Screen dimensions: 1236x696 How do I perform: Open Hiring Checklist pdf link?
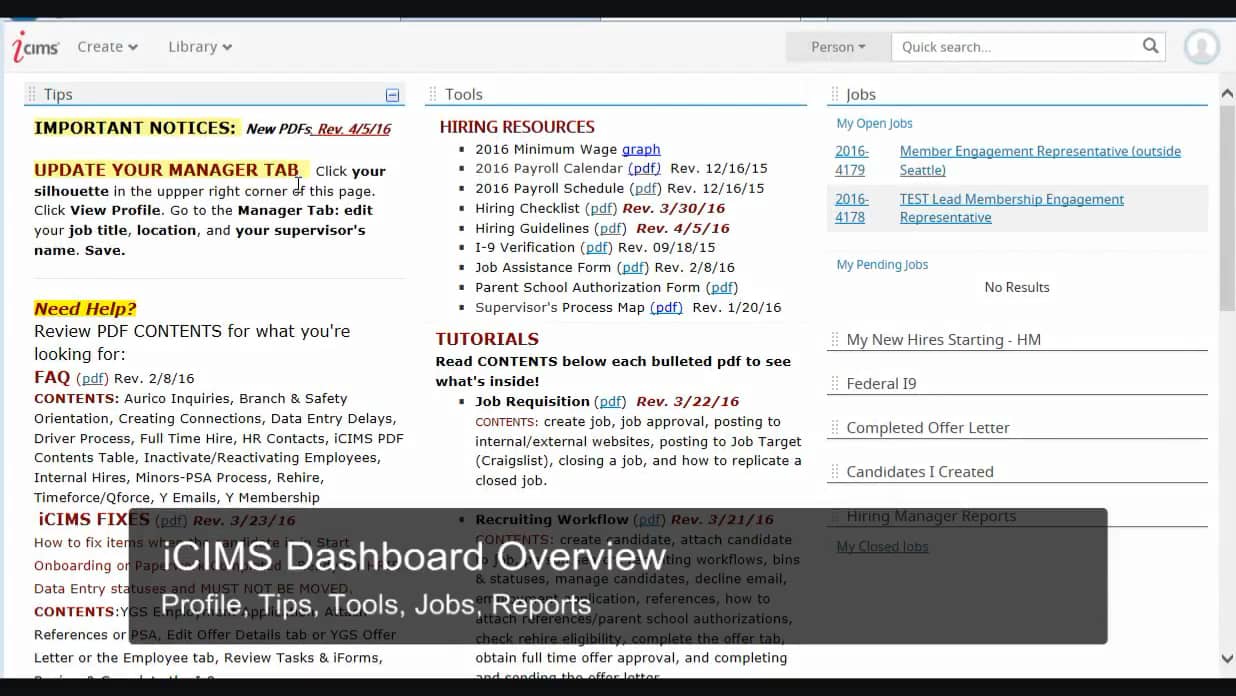point(601,208)
